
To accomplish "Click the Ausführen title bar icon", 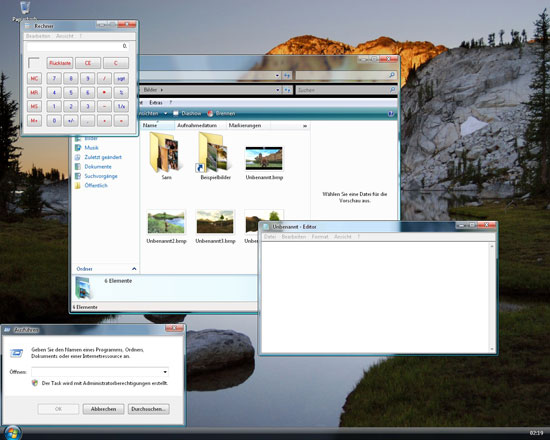I will click(7, 330).
